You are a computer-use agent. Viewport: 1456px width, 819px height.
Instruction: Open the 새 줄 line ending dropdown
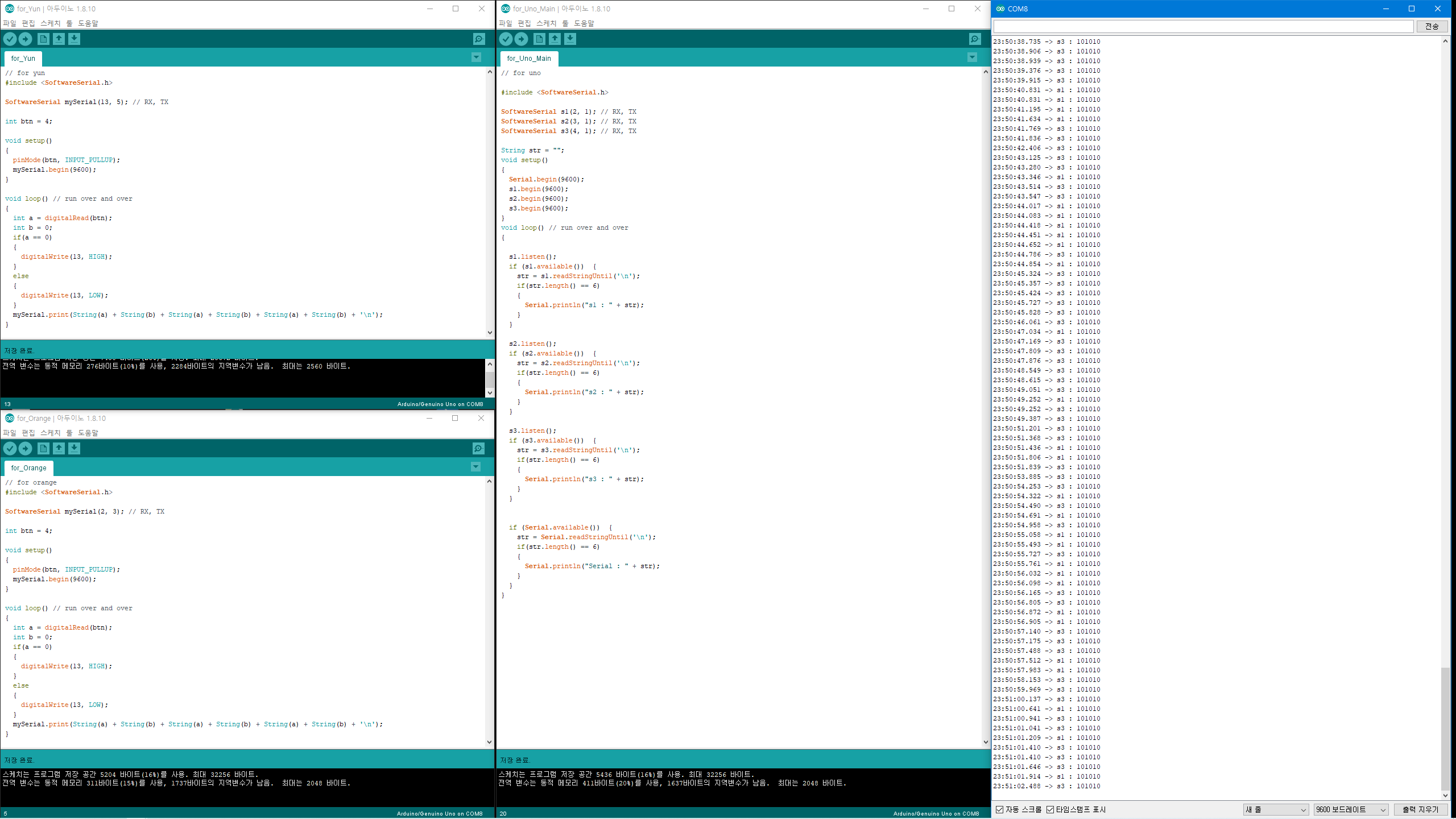pyautogui.click(x=1276, y=809)
